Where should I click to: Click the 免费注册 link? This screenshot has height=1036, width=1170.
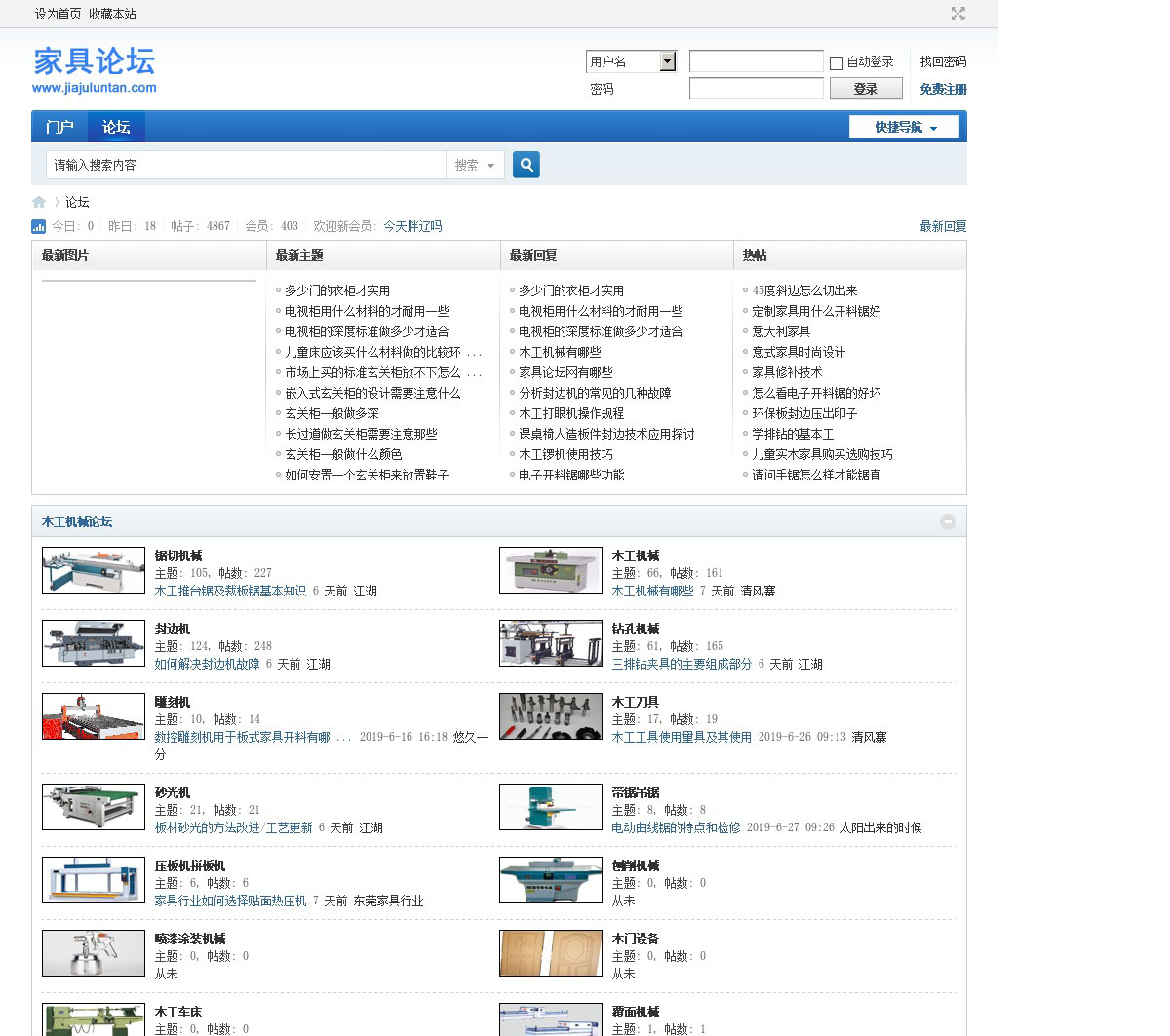(943, 89)
